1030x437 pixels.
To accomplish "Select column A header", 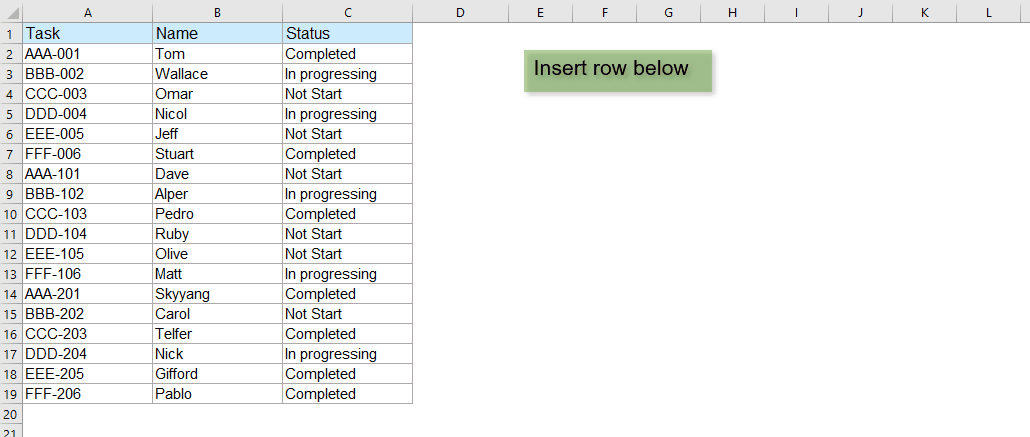I will (x=88, y=12).
